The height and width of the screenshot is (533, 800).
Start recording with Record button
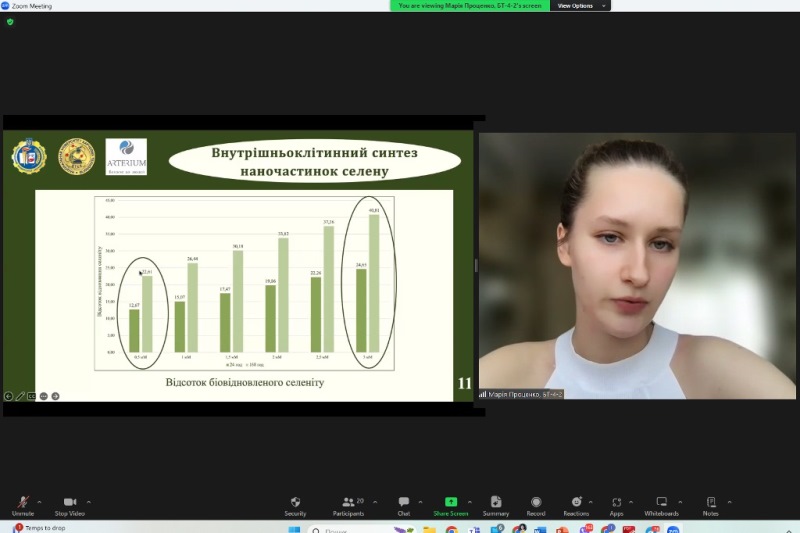coord(536,503)
